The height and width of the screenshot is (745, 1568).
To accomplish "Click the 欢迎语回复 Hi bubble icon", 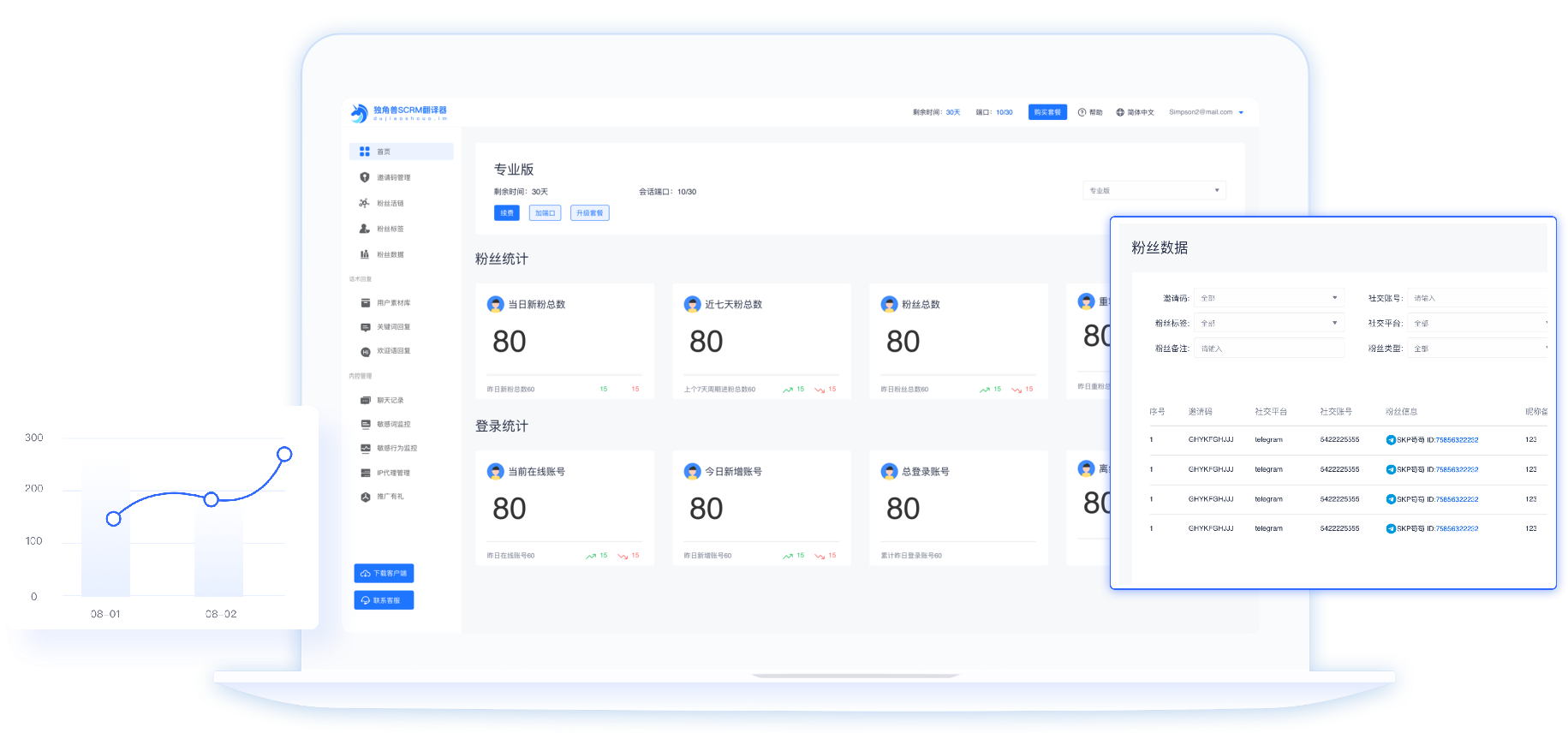I will click(x=366, y=351).
